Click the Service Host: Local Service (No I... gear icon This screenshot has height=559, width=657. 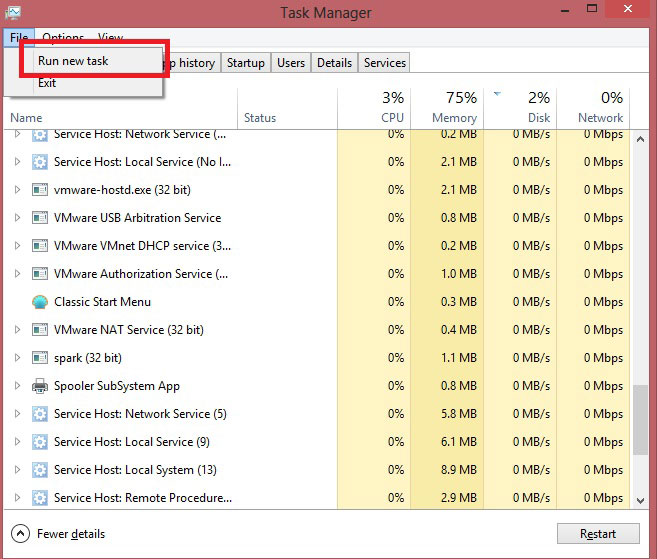40,162
